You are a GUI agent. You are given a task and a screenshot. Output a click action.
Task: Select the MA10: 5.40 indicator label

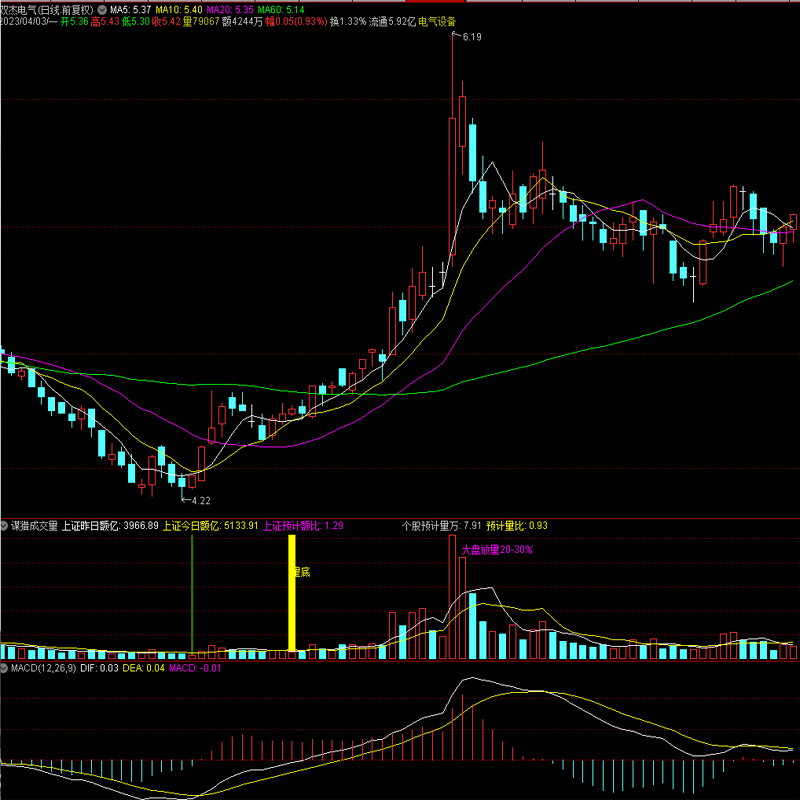(180, 9)
